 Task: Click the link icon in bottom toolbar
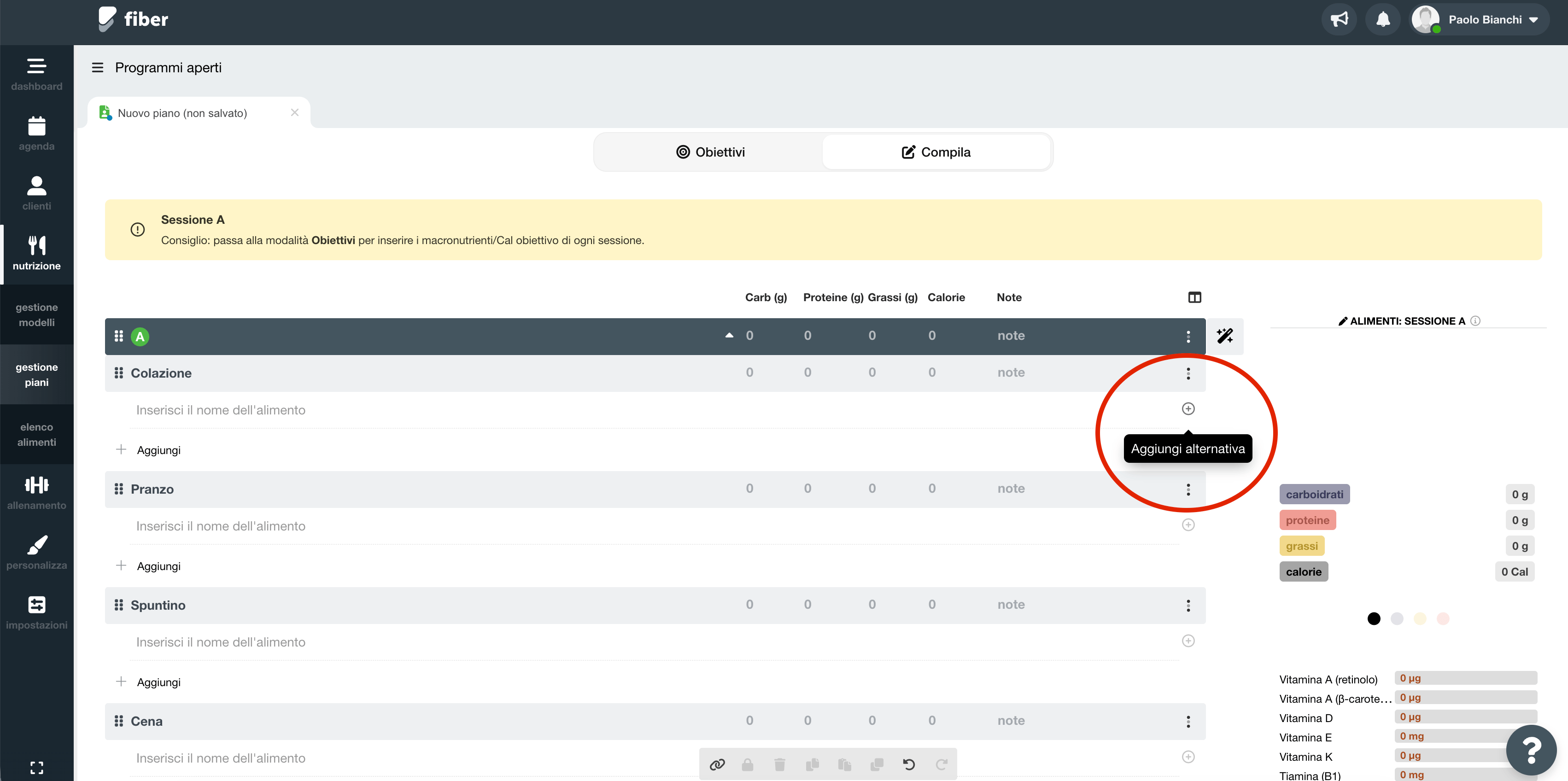click(x=717, y=764)
